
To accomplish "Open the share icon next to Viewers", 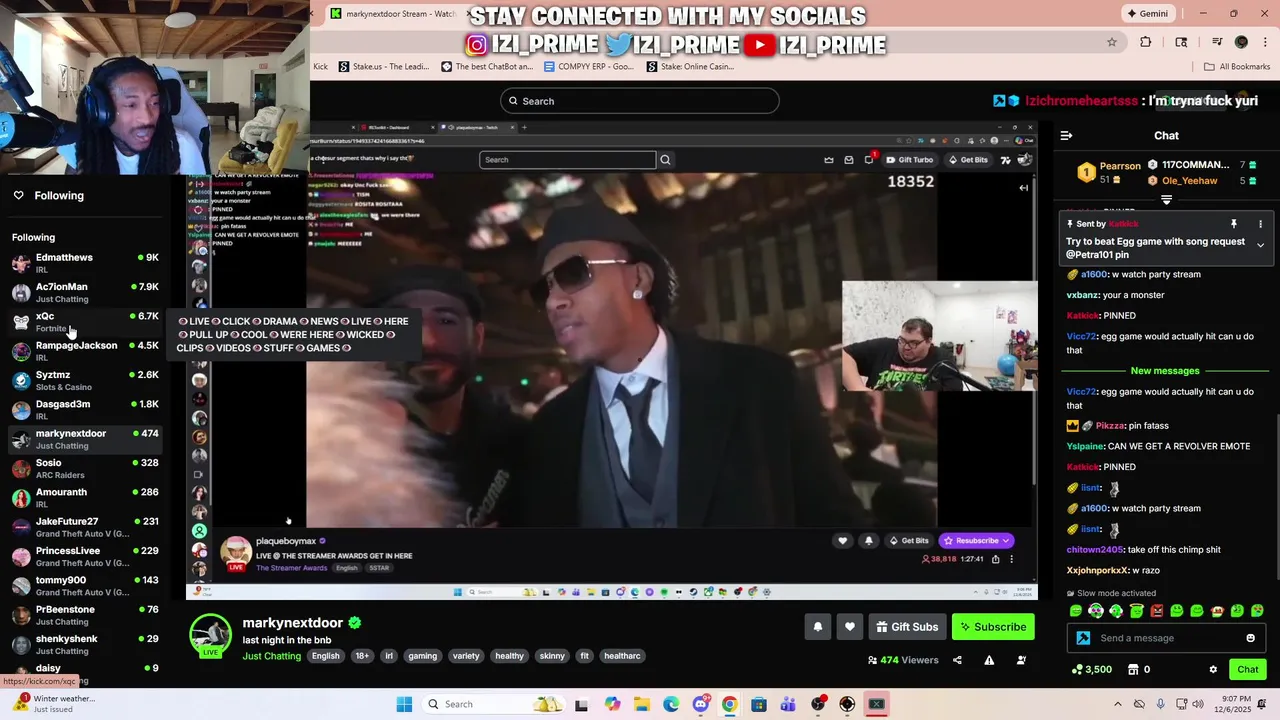I will [x=957, y=660].
